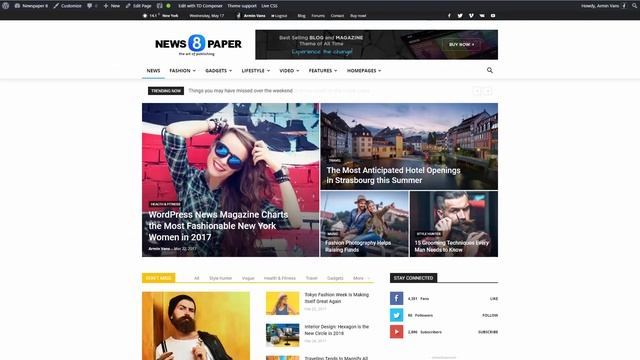The width and height of the screenshot is (640, 360).
Task: Select the Vogue filter tab
Action: coord(248,278)
